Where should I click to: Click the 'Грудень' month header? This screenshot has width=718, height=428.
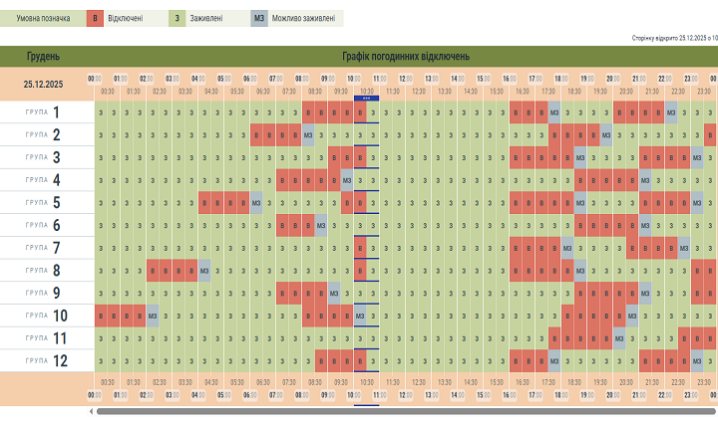(x=43, y=57)
